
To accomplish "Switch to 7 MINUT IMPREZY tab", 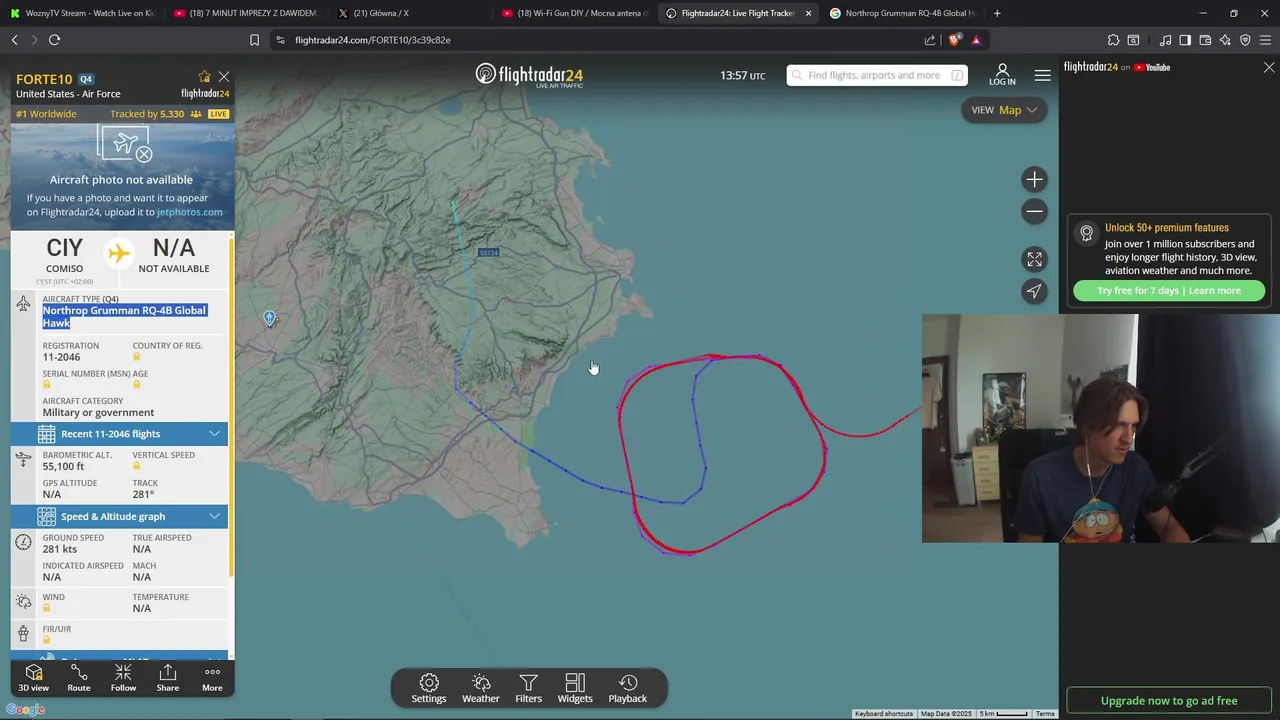I will [x=245, y=13].
